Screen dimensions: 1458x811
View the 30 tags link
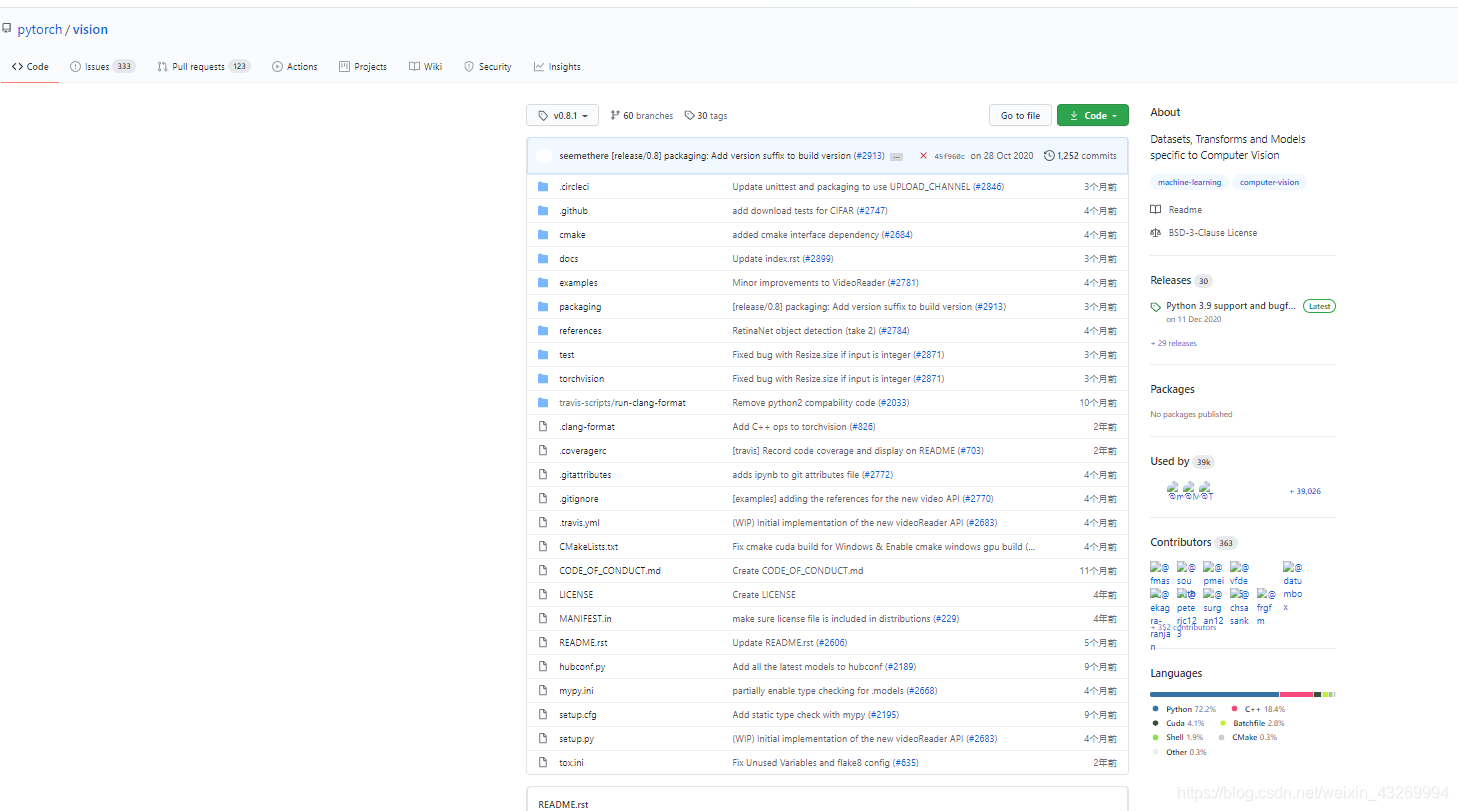point(706,116)
